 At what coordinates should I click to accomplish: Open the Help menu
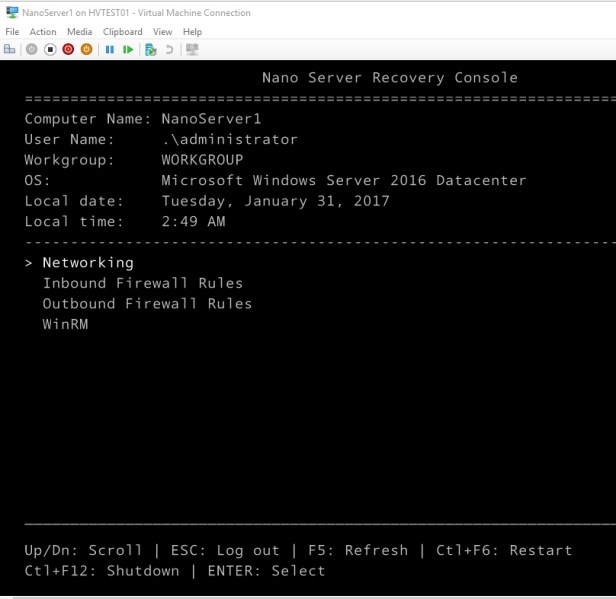coord(192,32)
